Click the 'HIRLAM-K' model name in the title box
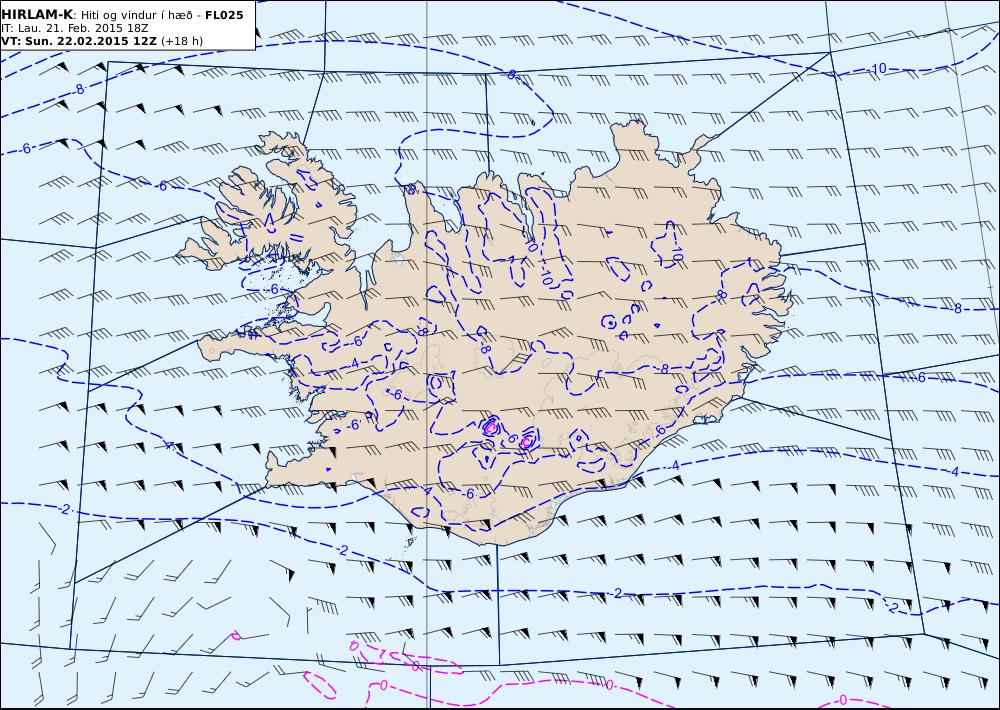The height and width of the screenshot is (710, 1000). pos(36,15)
